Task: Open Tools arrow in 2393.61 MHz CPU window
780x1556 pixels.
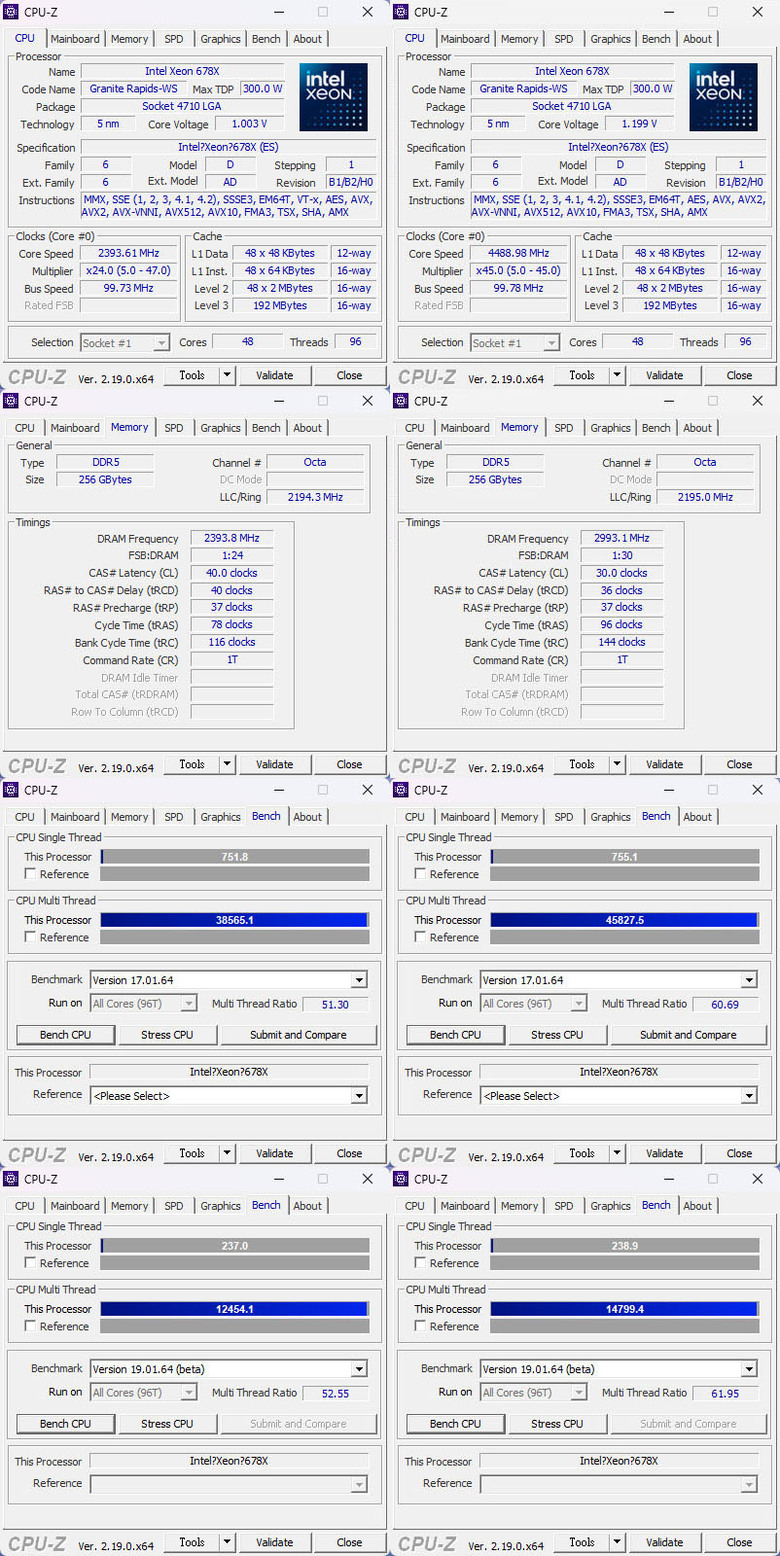Action: click(x=227, y=376)
